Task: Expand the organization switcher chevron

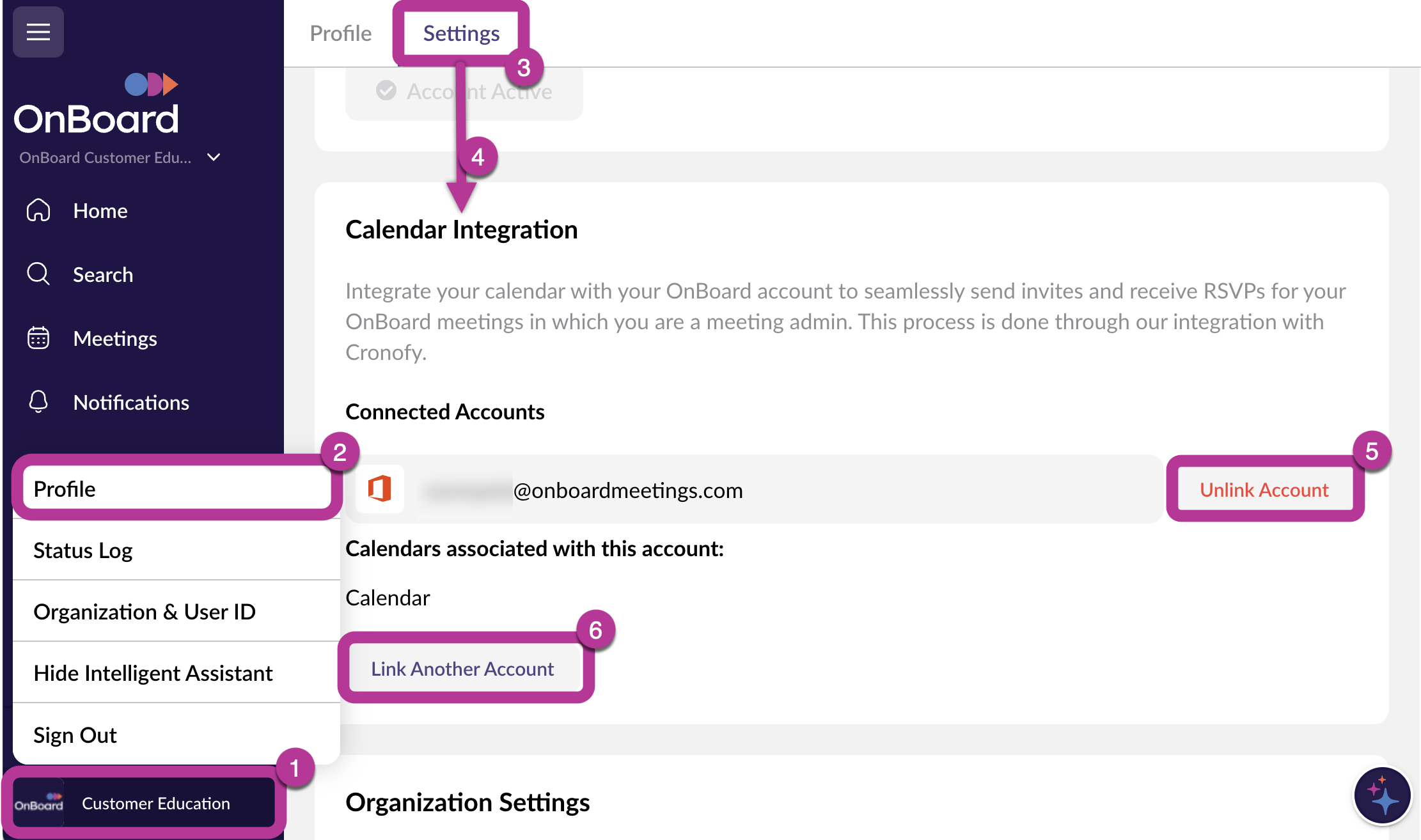Action: (214, 157)
